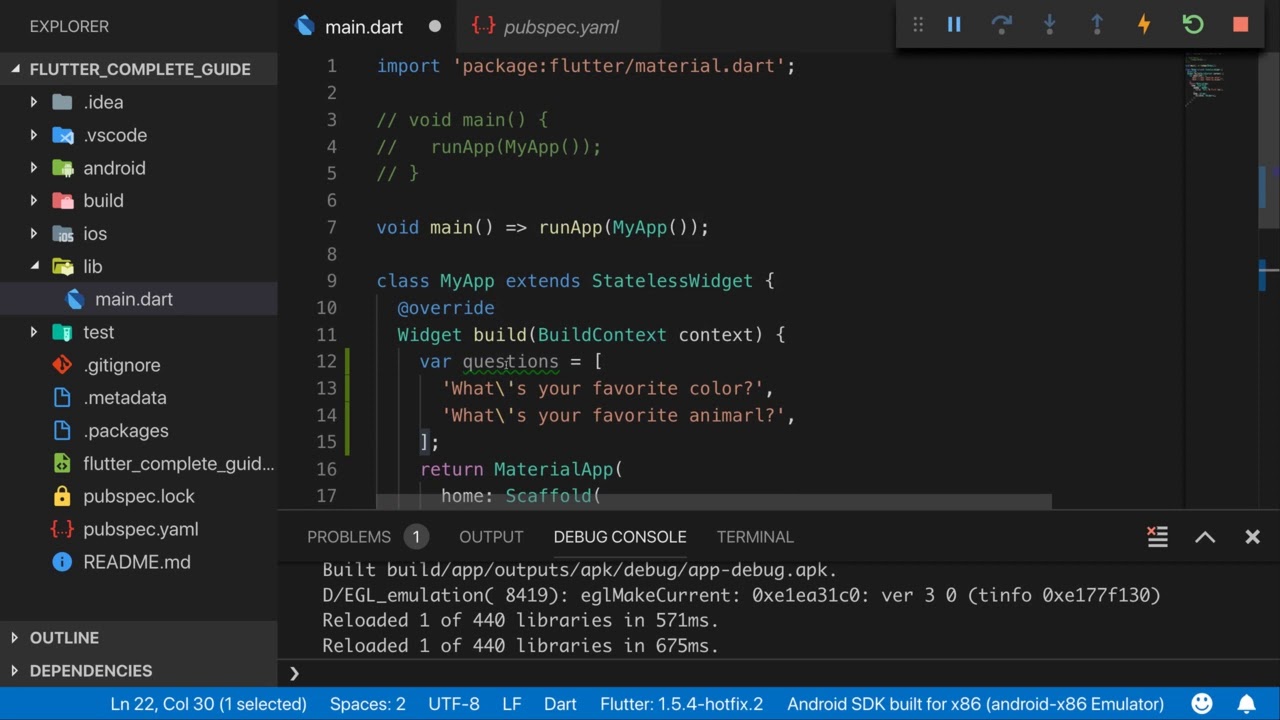1280x720 pixels.
Task: Restart the debug session green icon
Action: (x=1192, y=25)
